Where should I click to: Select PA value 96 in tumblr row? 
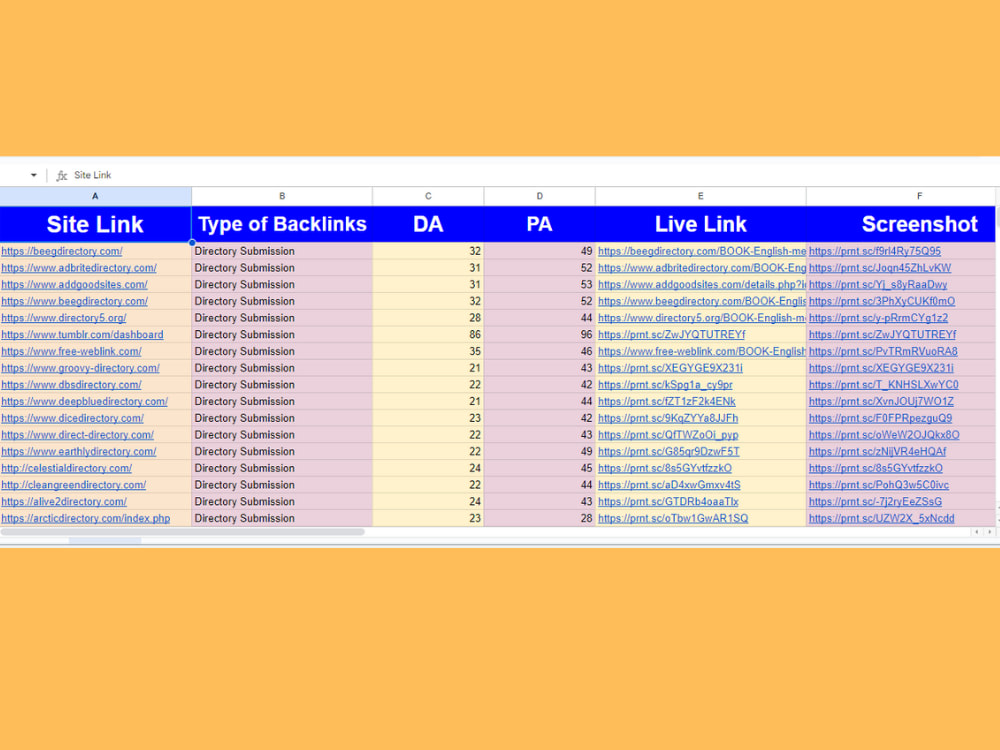point(540,334)
